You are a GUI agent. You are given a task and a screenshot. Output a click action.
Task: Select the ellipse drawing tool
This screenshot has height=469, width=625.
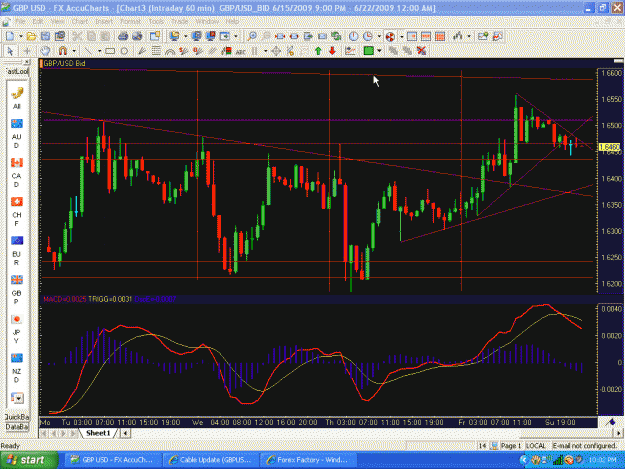click(x=124, y=51)
